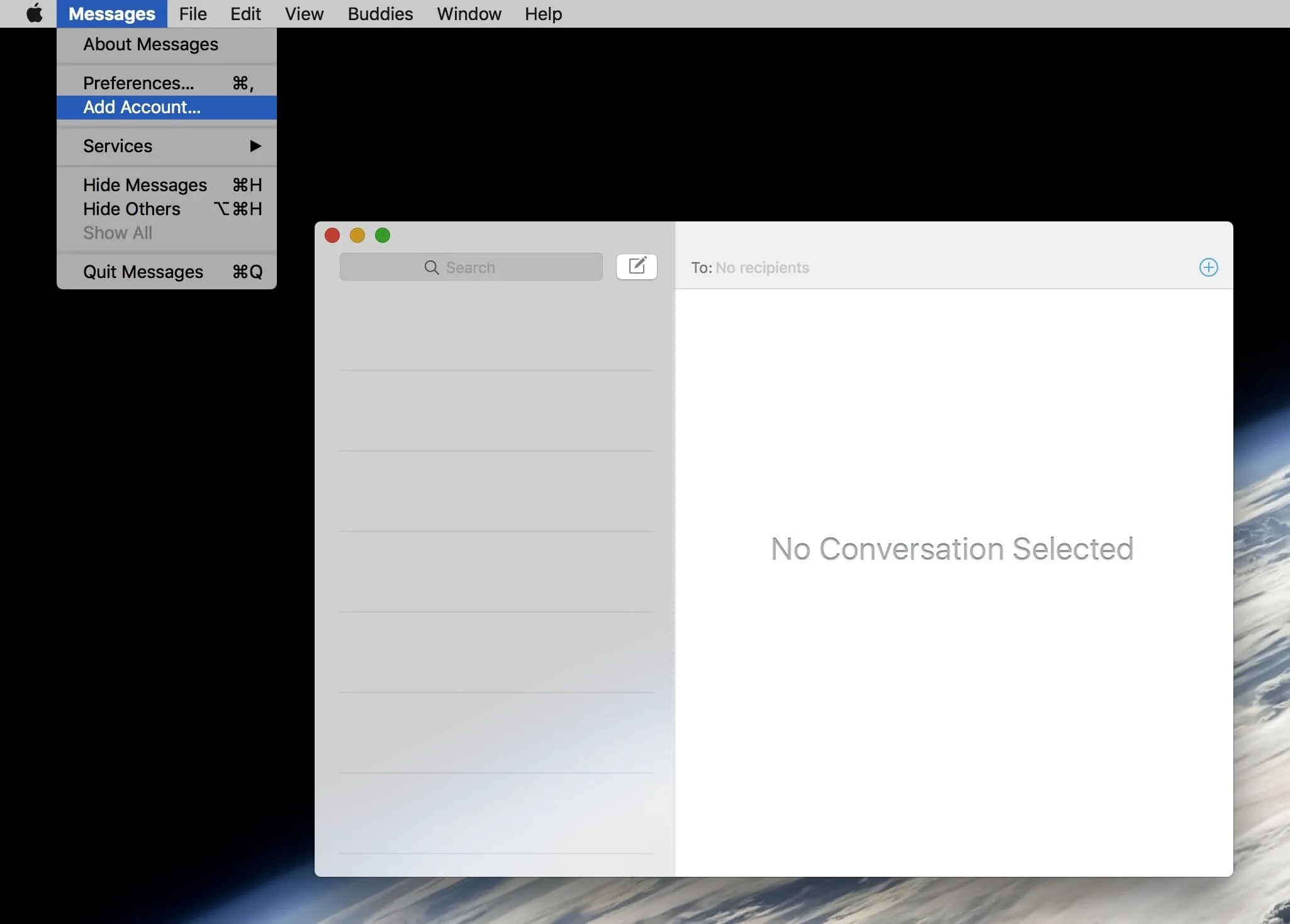Open the Buddies menu
This screenshot has width=1290, height=924.
[380, 14]
